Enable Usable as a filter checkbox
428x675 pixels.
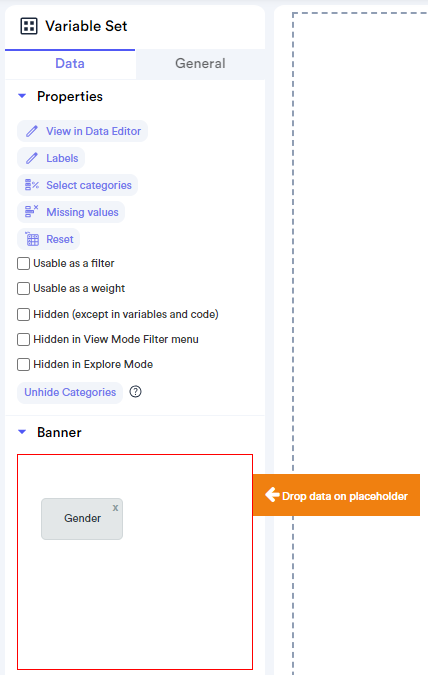coord(23,263)
